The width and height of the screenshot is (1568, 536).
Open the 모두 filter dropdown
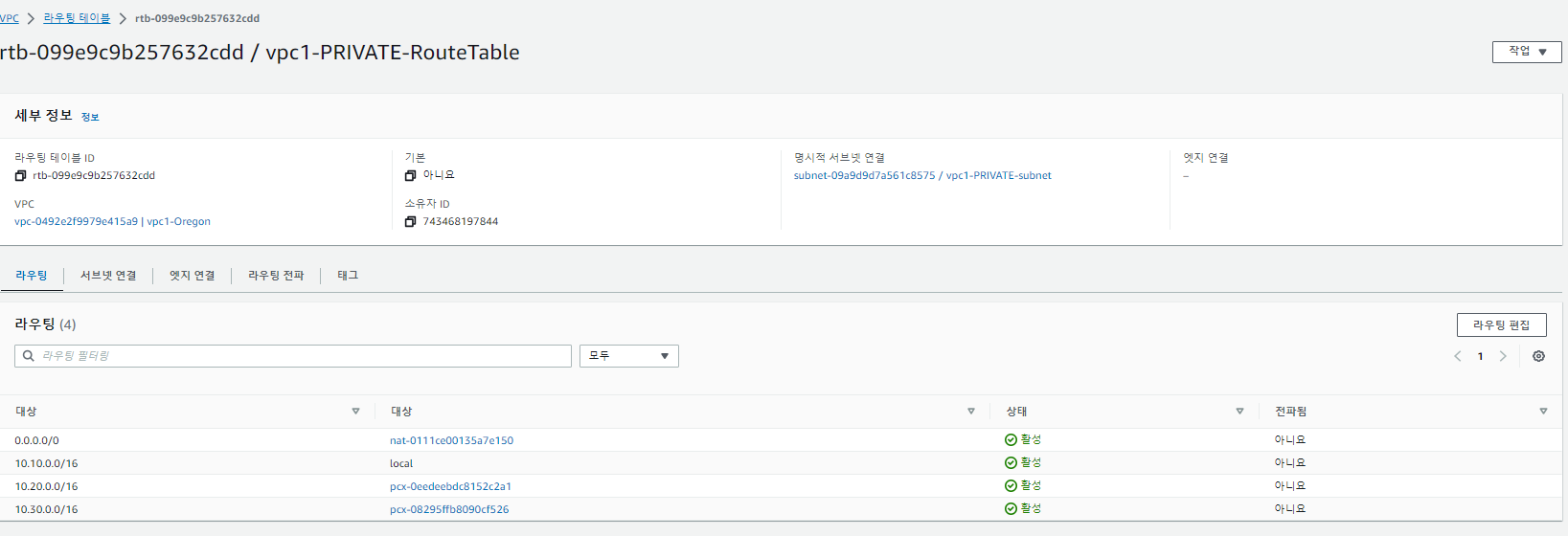629,356
